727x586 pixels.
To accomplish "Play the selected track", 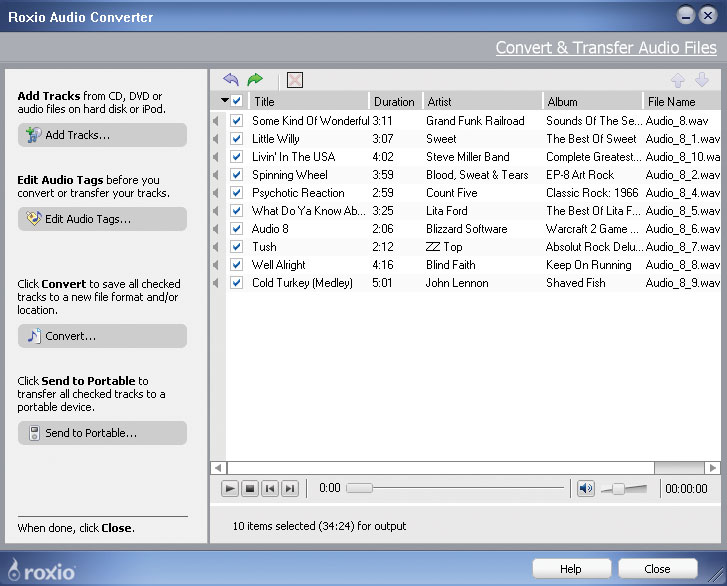I will coord(230,488).
